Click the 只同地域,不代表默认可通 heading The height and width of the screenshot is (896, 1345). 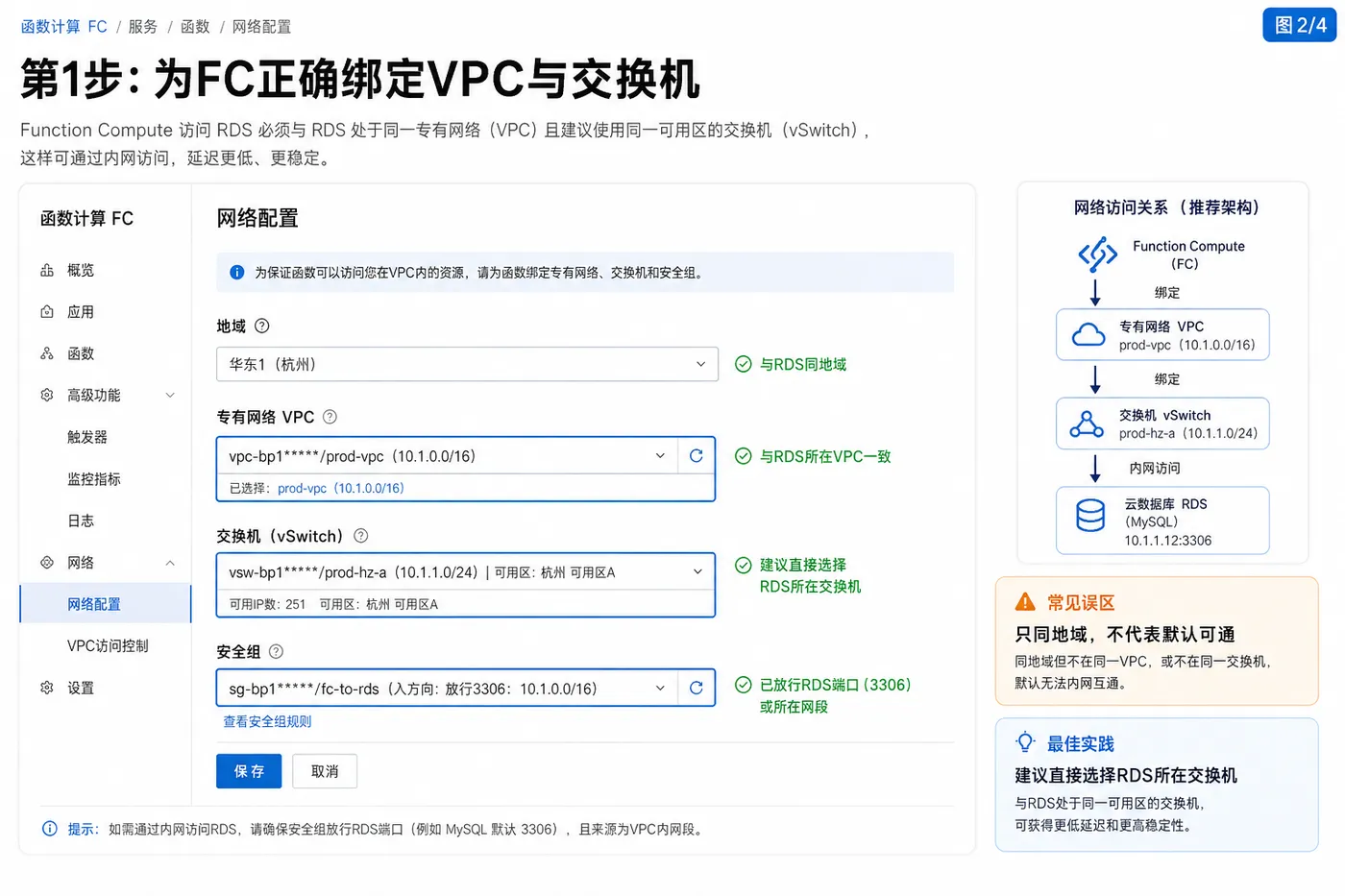[1125, 634]
